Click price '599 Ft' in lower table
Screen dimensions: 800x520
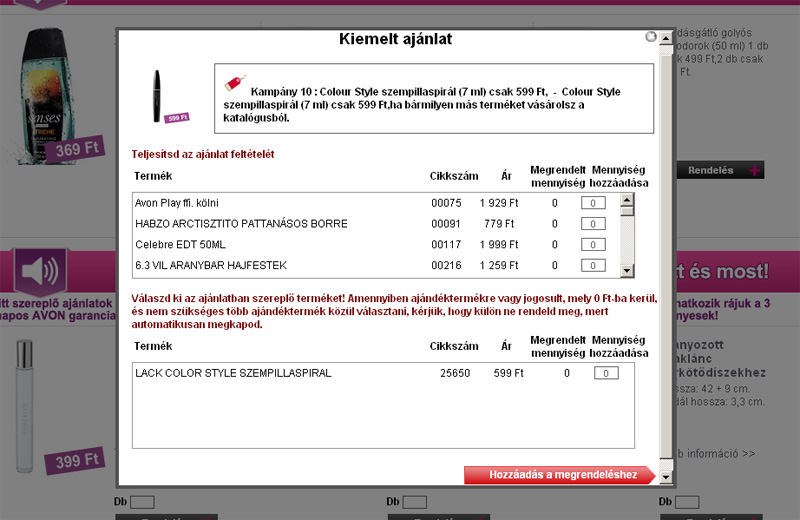(508, 374)
